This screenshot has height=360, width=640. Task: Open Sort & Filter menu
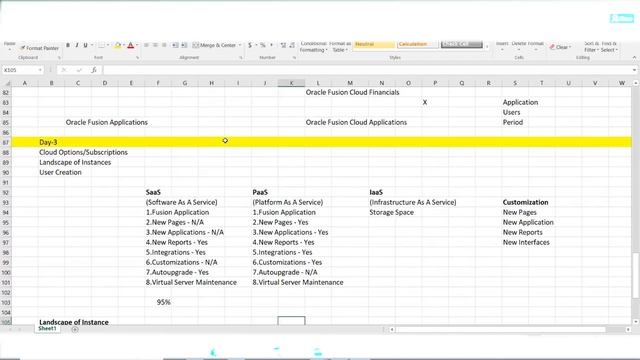coord(591,47)
